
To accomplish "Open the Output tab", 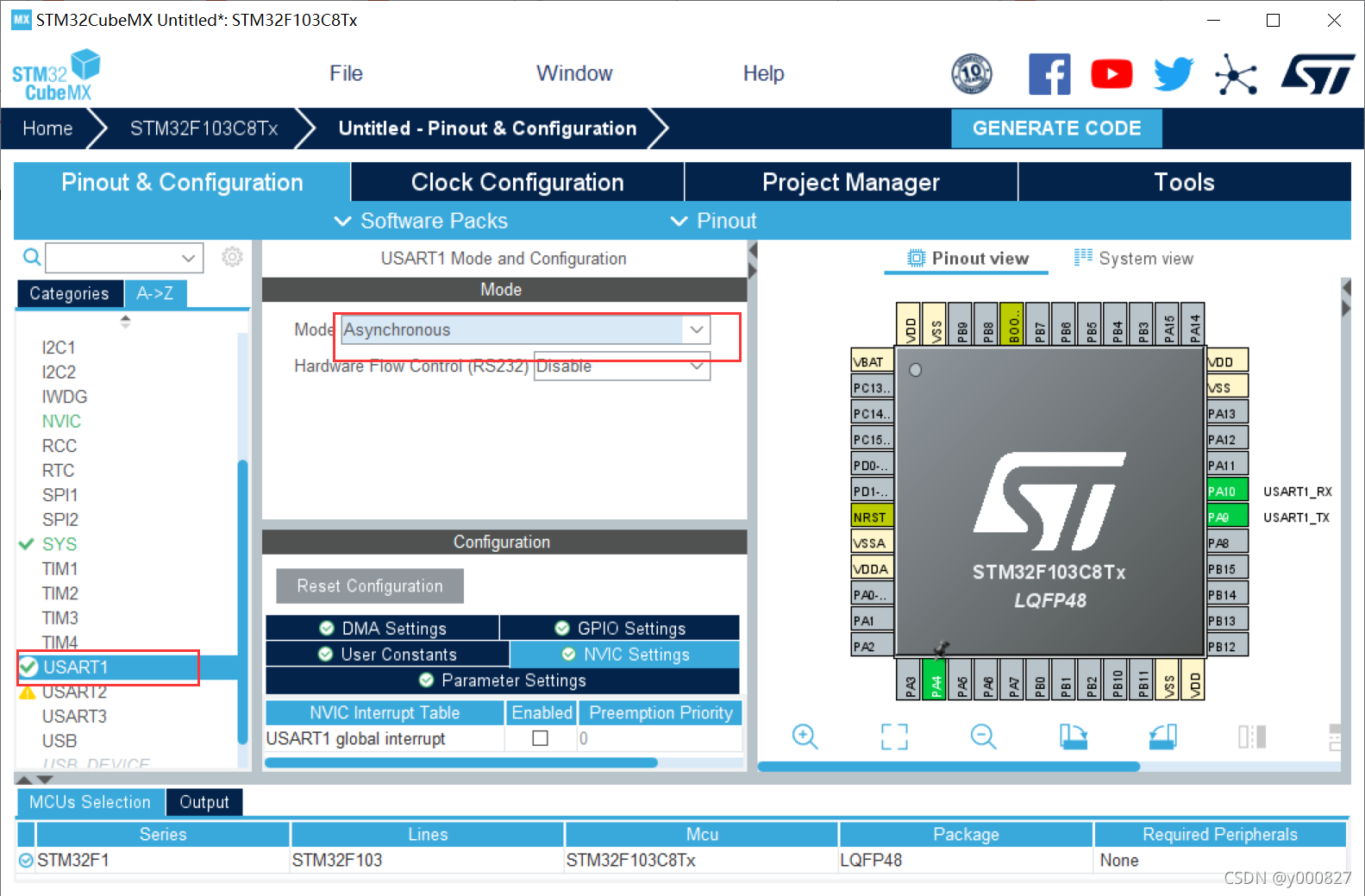I will [x=204, y=802].
